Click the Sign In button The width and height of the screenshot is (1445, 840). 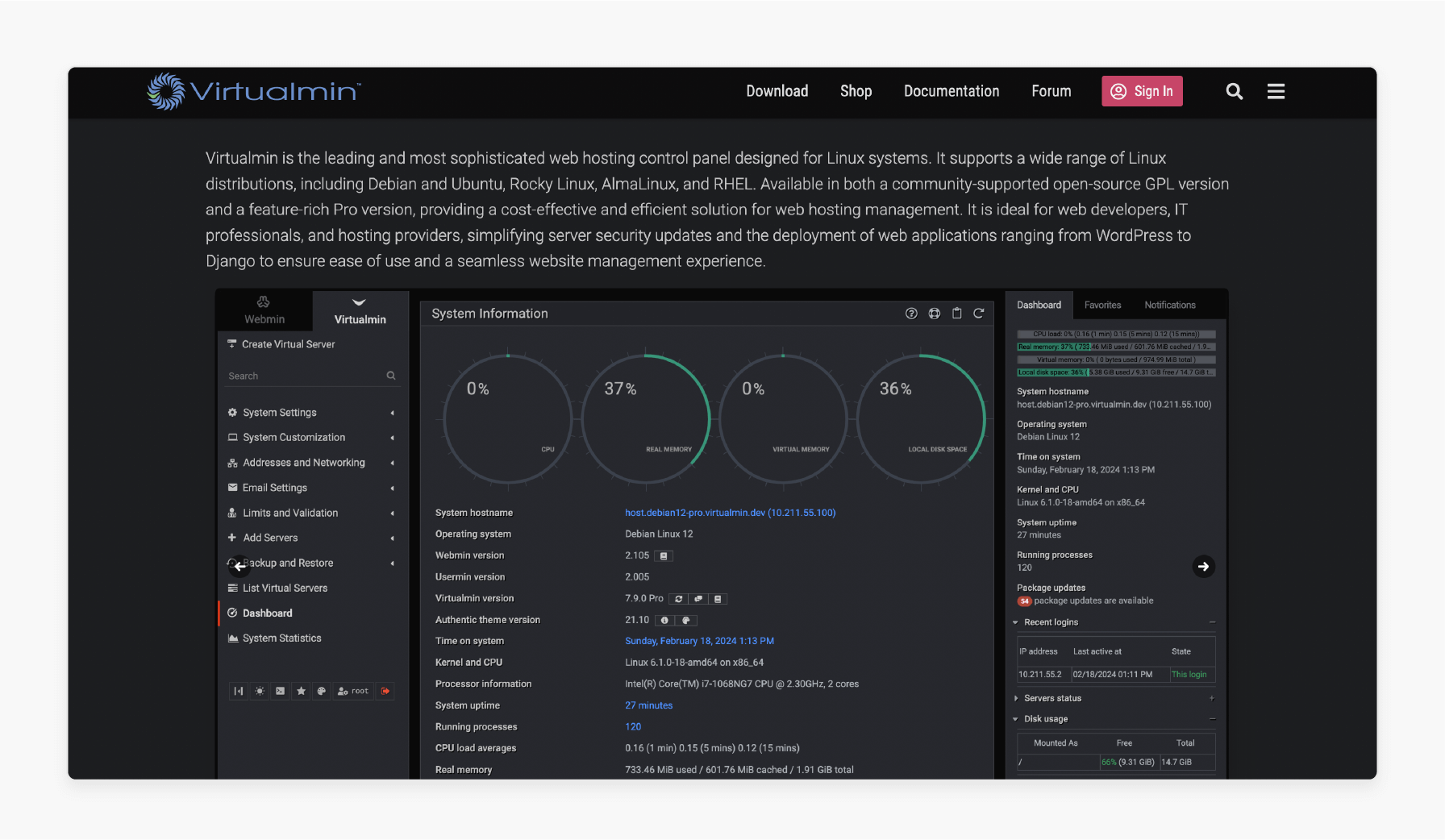click(x=1142, y=91)
